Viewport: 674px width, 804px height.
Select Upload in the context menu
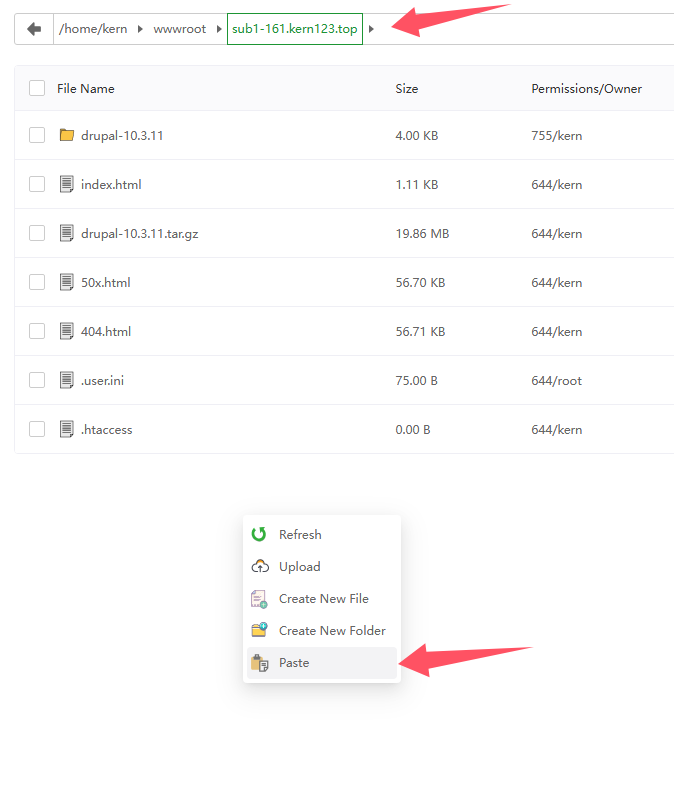pyautogui.click(x=299, y=567)
